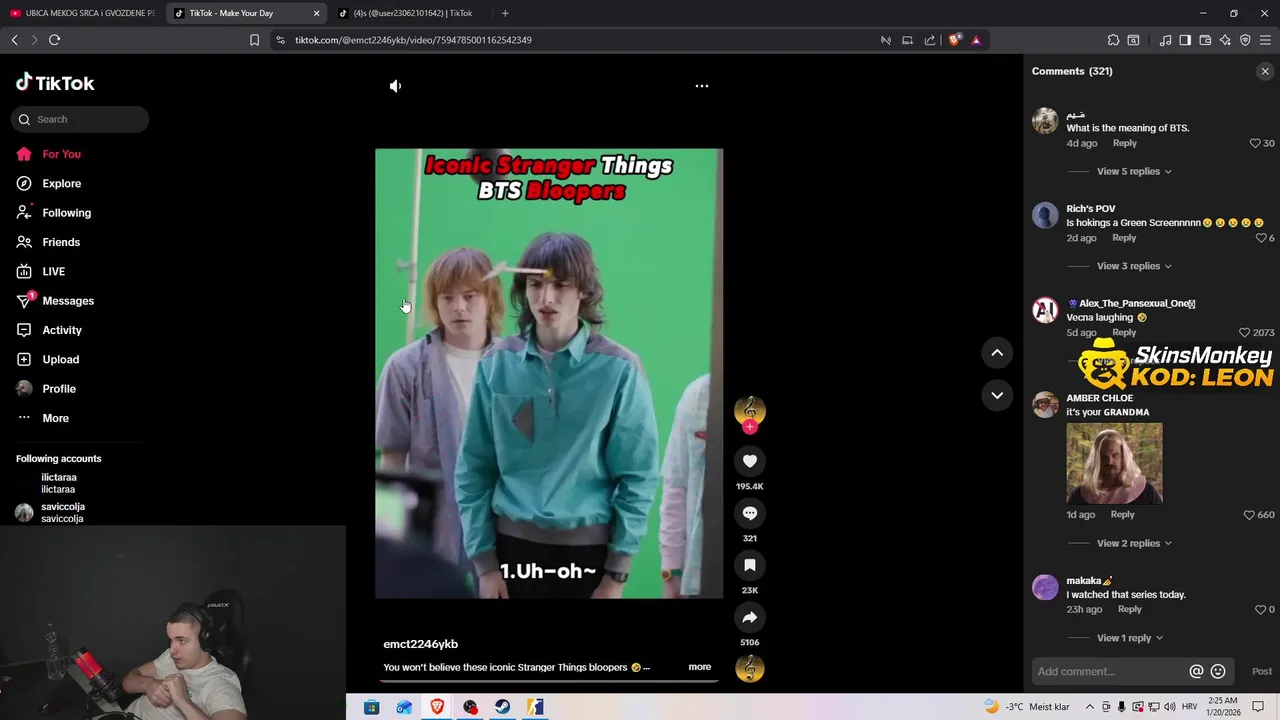1280x720 pixels.
Task: Open a new browser tab
Action: point(505,13)
